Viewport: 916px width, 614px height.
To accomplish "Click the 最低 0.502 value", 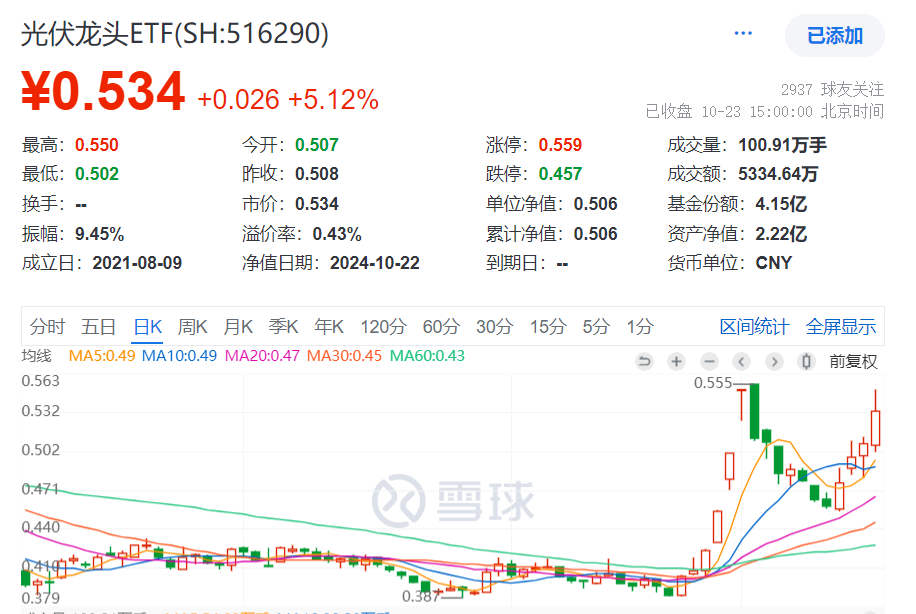I will coord(96,174).
